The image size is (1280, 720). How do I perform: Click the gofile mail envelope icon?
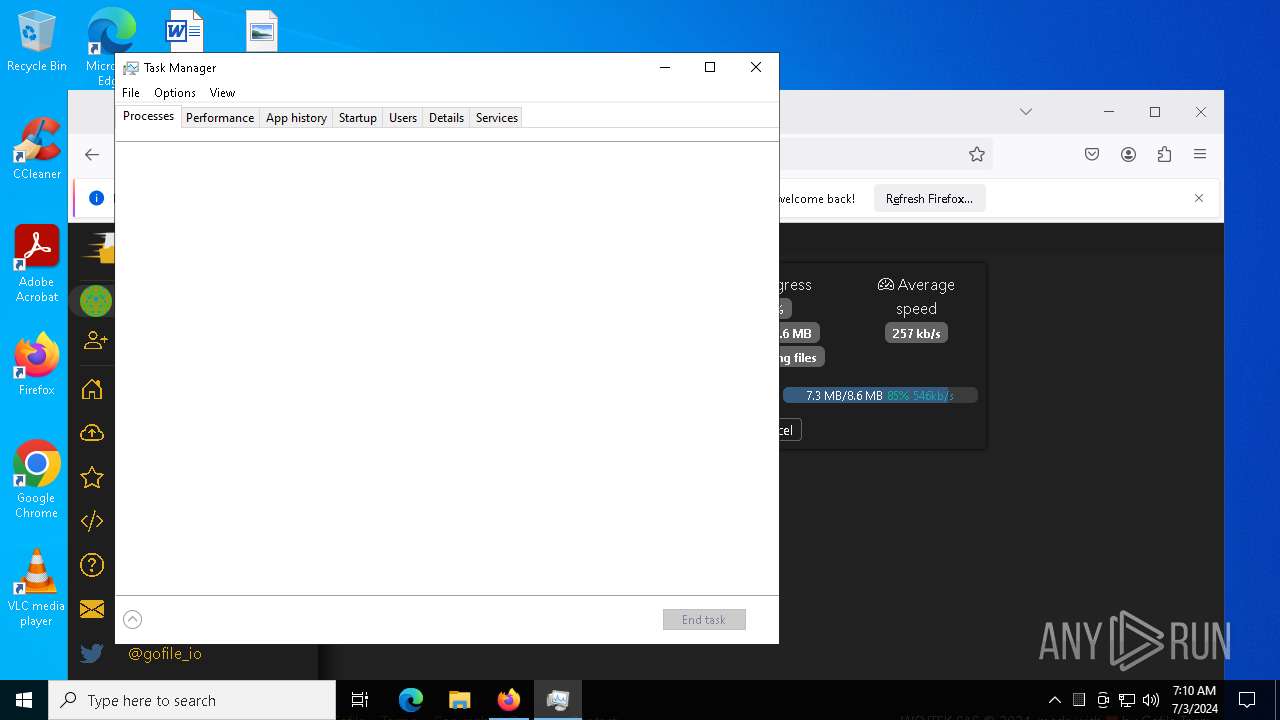pyautogui.click(x=92, y=609)
